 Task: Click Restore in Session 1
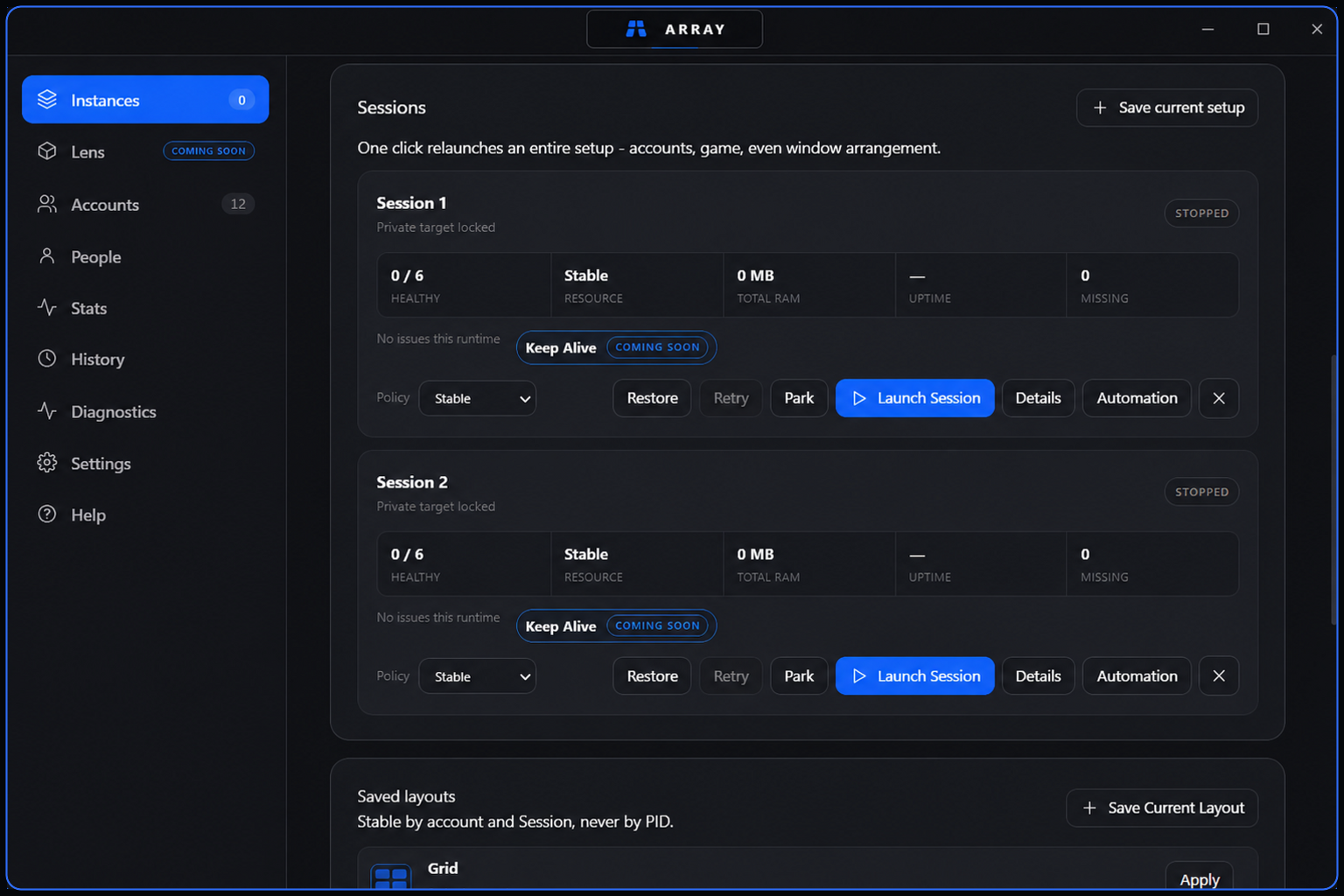tap(652, 398)
